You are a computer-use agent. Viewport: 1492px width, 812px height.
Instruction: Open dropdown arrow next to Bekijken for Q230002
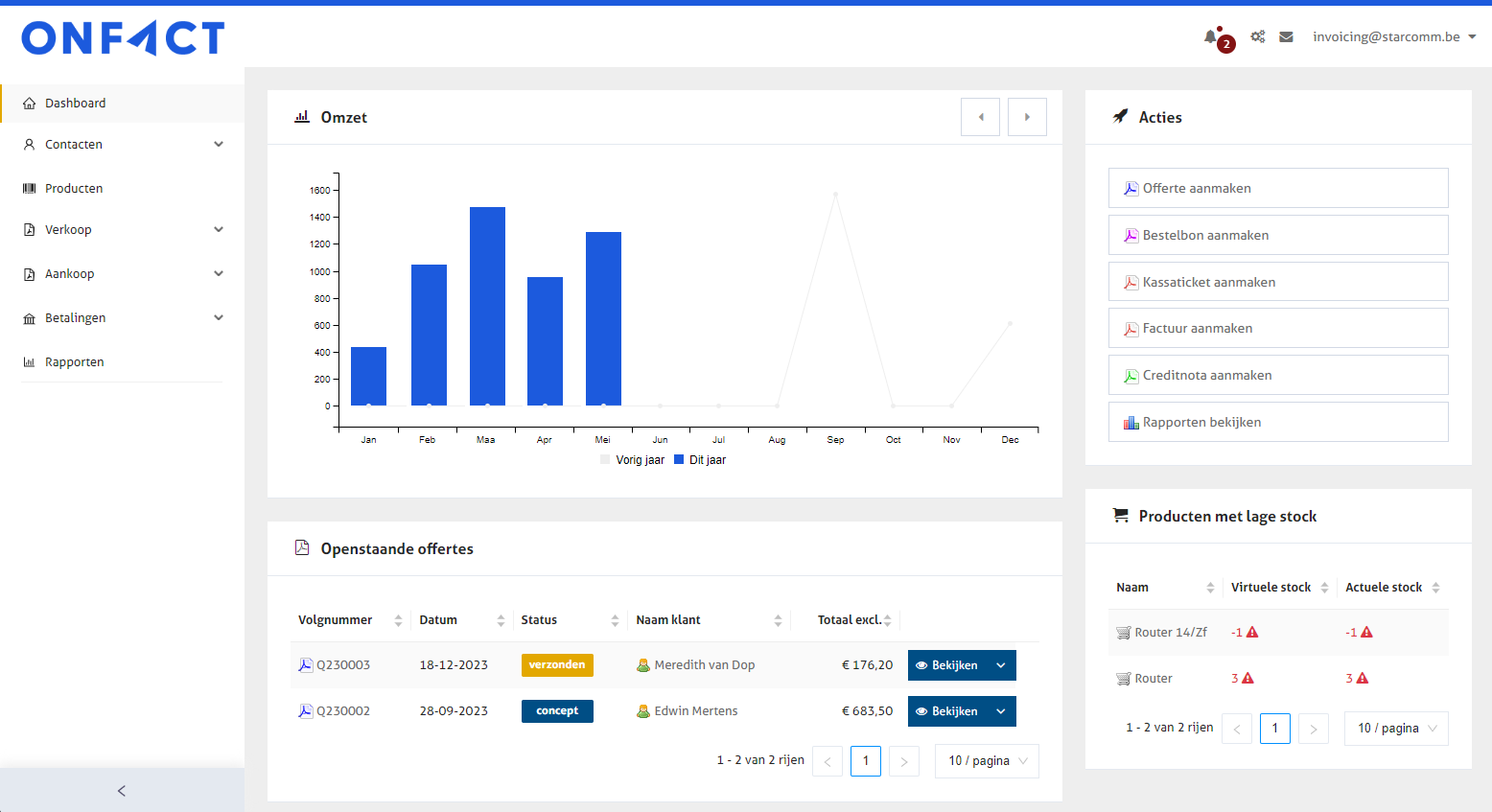click(x=1001, y=711)
